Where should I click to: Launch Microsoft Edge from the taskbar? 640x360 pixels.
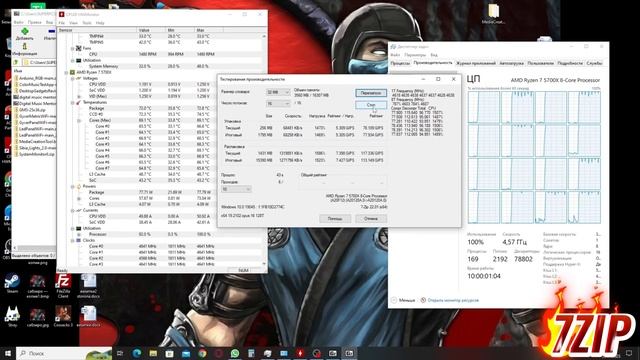137,353
